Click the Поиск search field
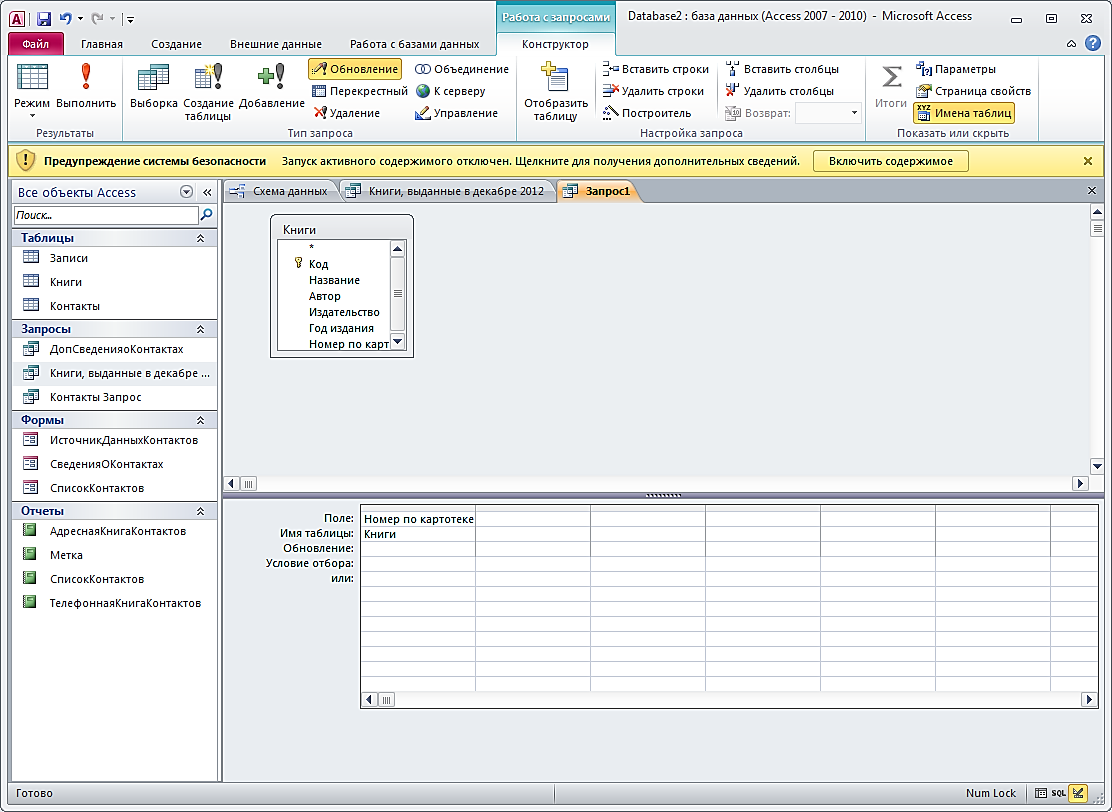1112x812 pixels. pyautogui.click(x=106, y=215)
